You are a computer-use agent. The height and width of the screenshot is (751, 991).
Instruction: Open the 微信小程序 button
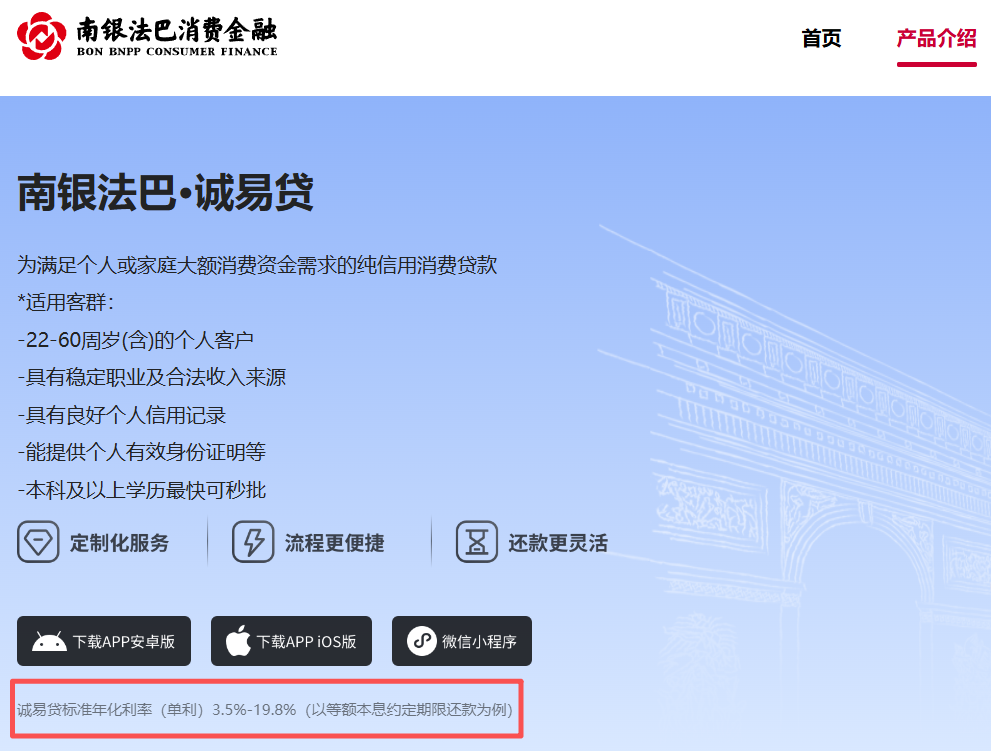[462, 641]
